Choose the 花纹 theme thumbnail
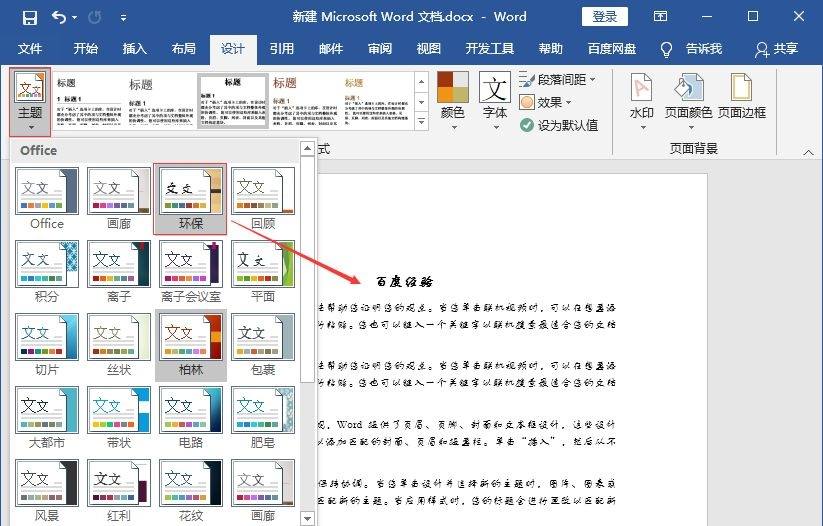This screenshot has height=526, width=823. click(x=191, y=491)
